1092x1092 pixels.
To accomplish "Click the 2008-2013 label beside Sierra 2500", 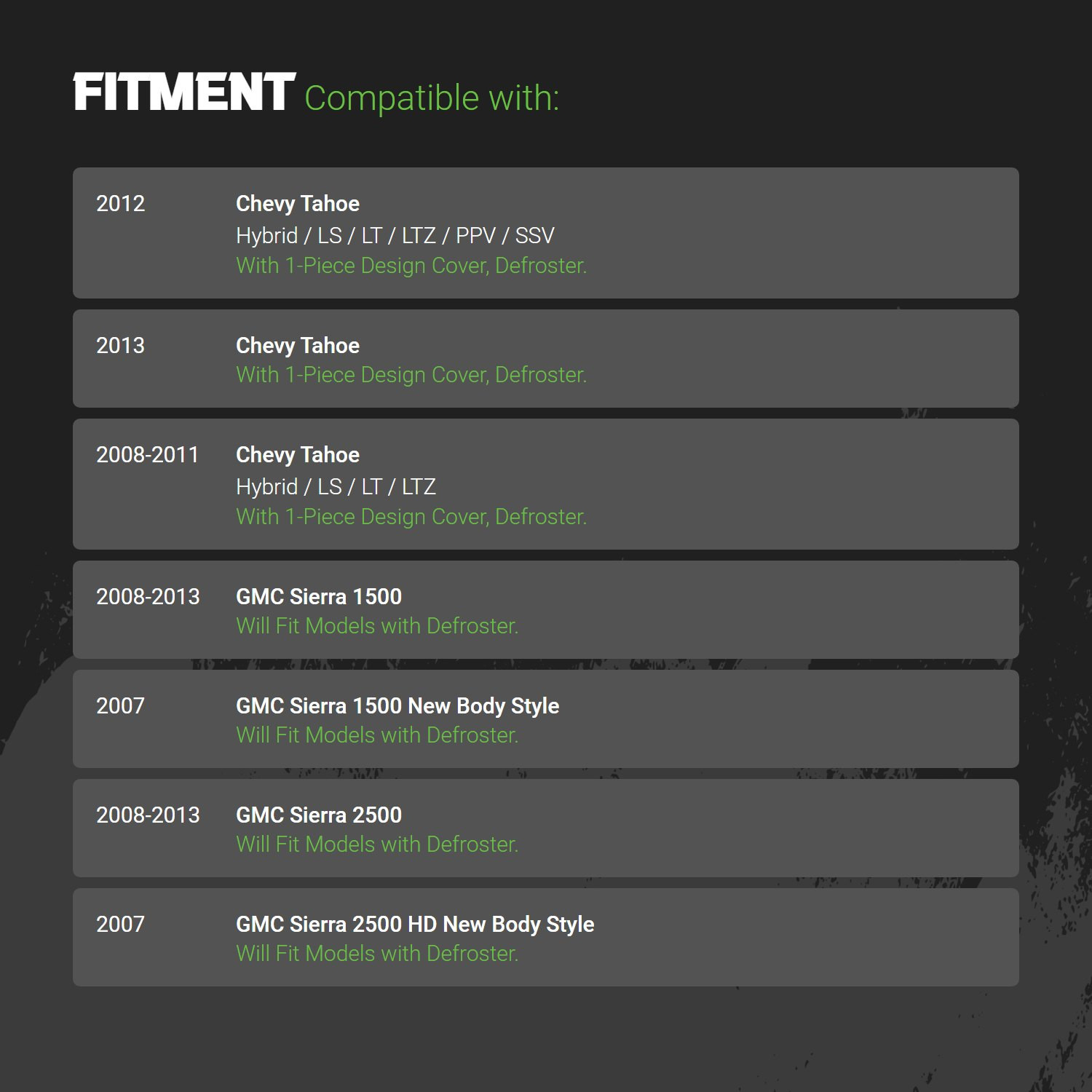I will click(148, 815).
